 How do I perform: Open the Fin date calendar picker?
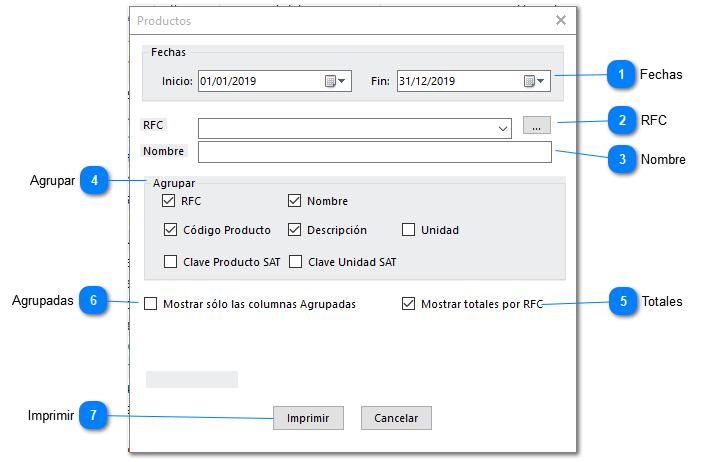534,81
